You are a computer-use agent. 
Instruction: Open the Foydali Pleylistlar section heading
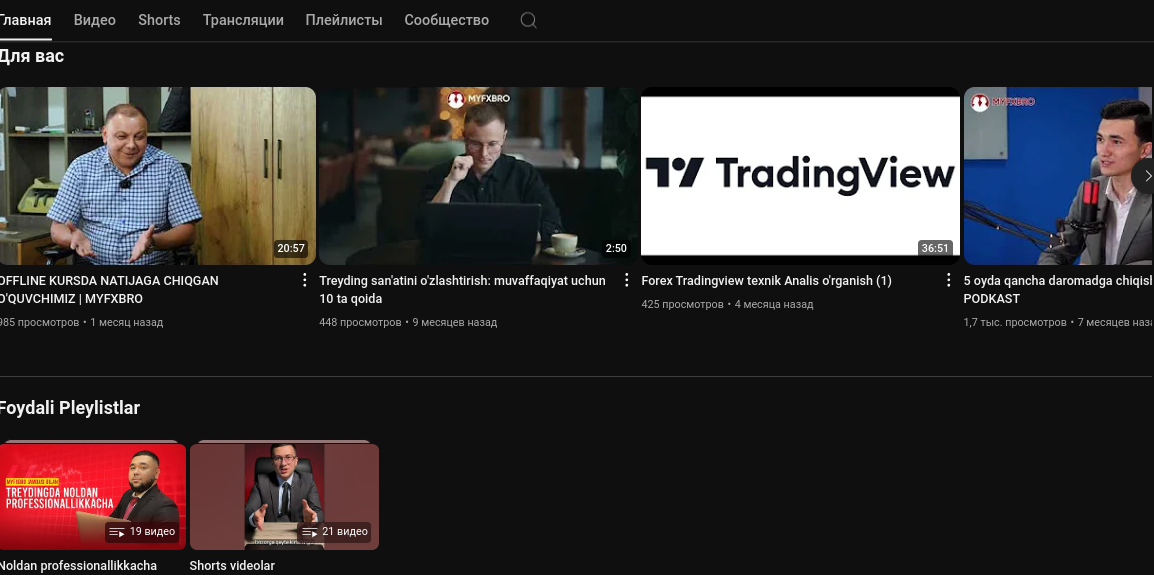(x=69, y=407)
